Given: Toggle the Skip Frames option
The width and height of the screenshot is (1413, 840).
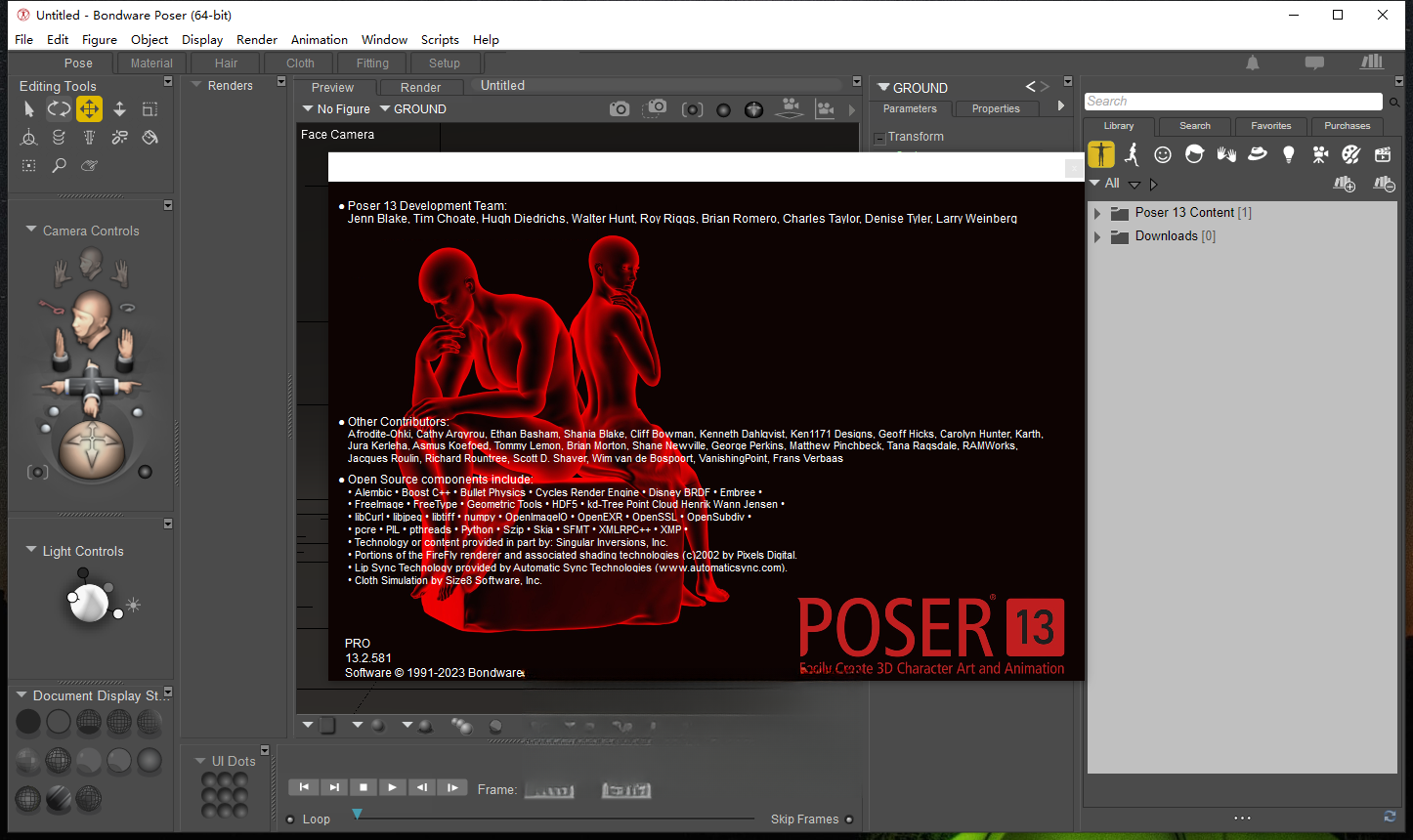Looking at the screenshot, I should coord(849,819).
